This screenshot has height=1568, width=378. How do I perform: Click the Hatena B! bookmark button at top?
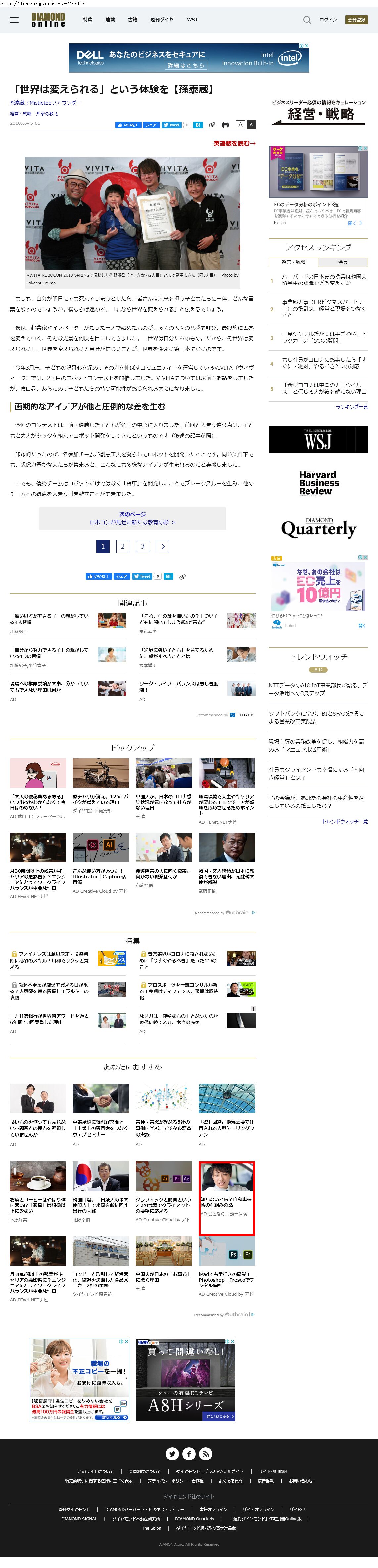[x=198, y=125]
